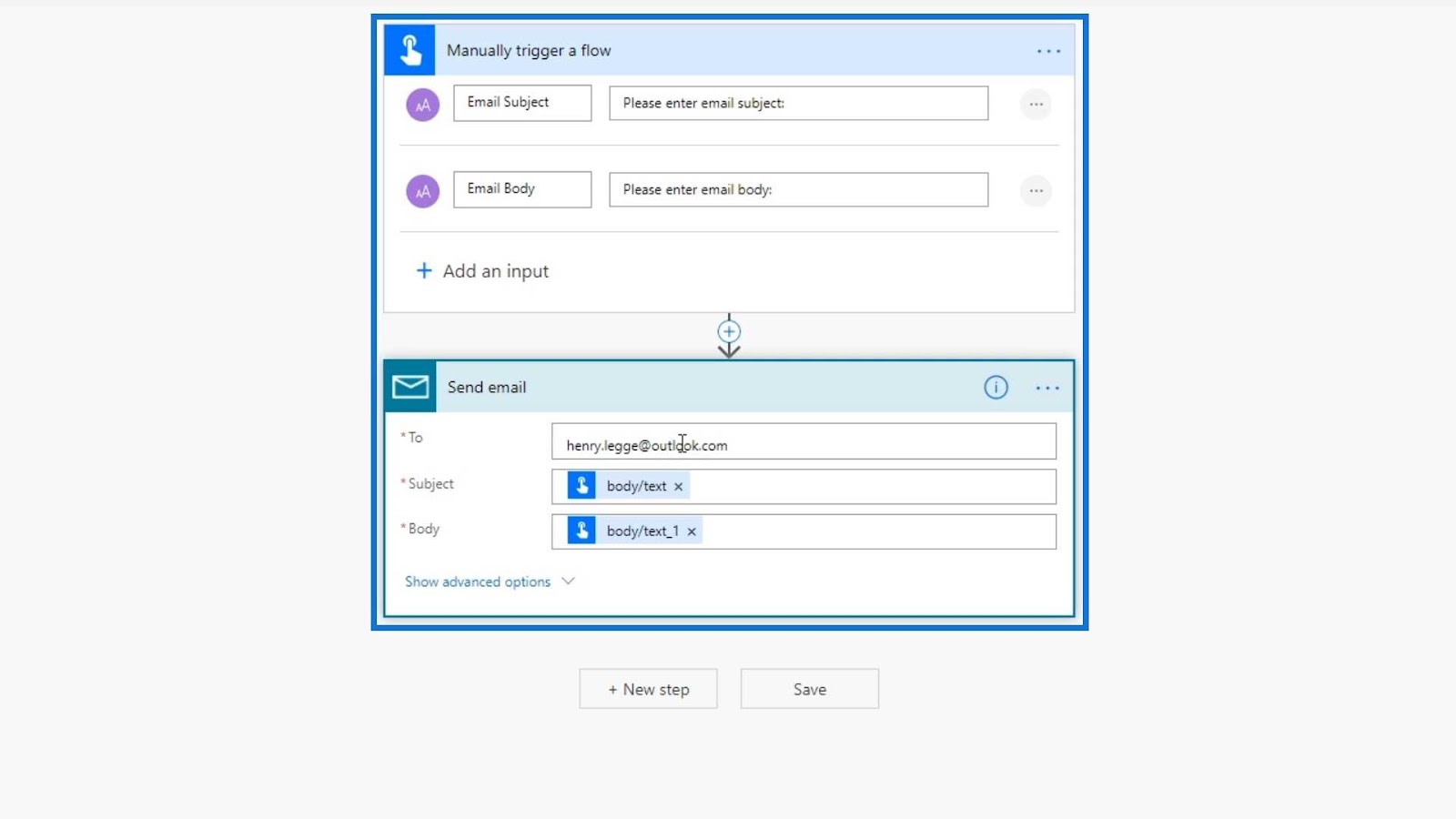Click the Email Subject text-type avatar icon

tap(422, 105)
